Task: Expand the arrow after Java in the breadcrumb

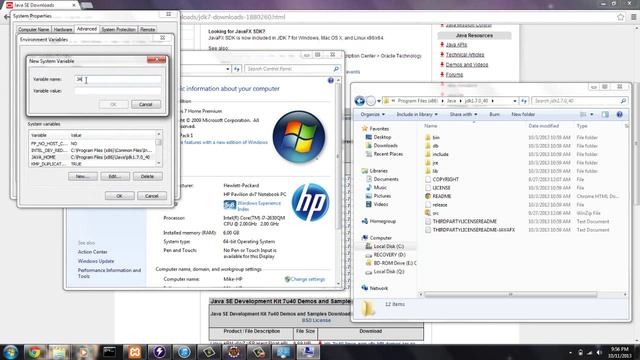Action: 460,101
